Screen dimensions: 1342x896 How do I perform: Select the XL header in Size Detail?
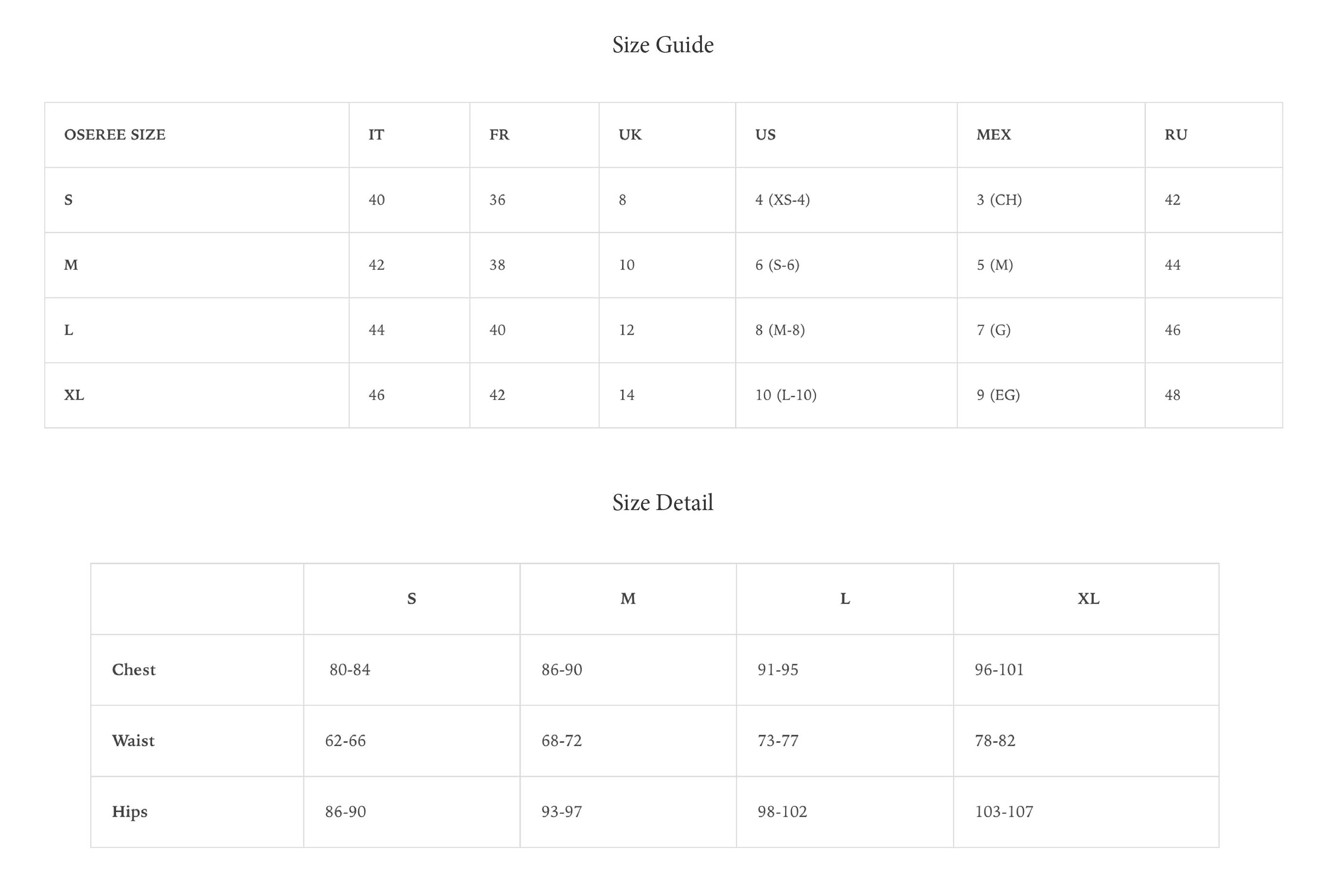point(1088,599)
